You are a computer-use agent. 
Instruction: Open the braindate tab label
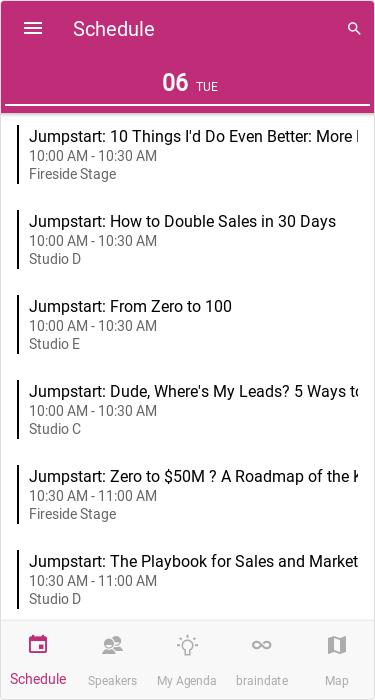point(262,681)
